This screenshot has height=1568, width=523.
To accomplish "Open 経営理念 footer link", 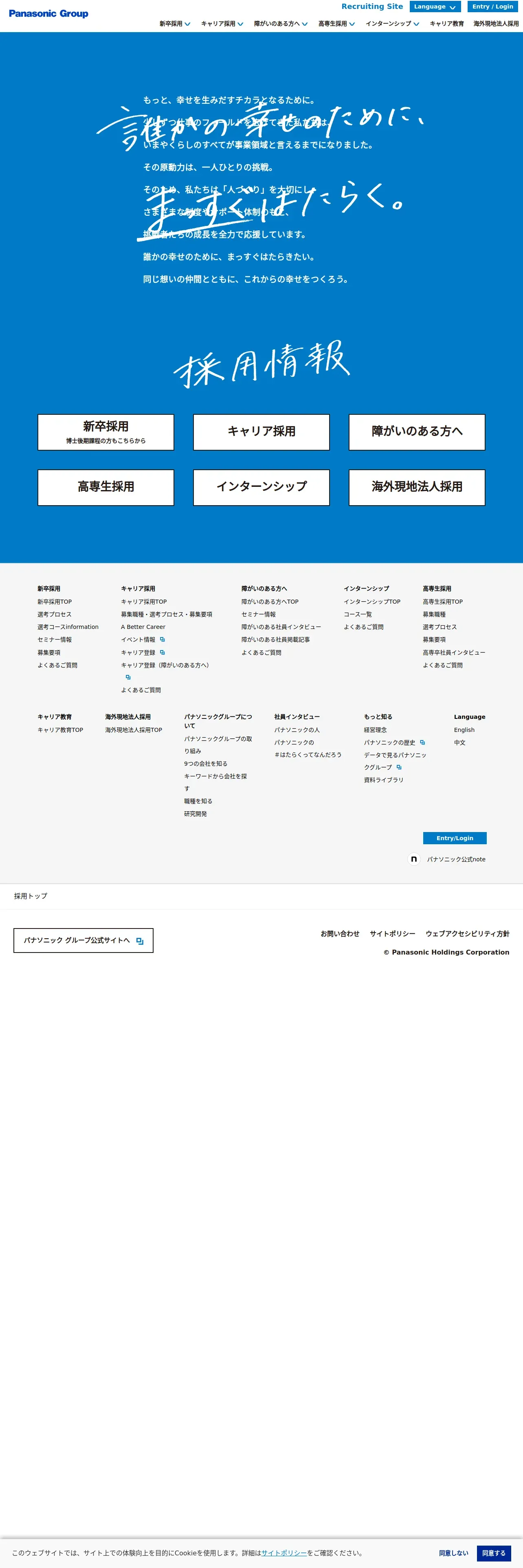I will 375,730.
